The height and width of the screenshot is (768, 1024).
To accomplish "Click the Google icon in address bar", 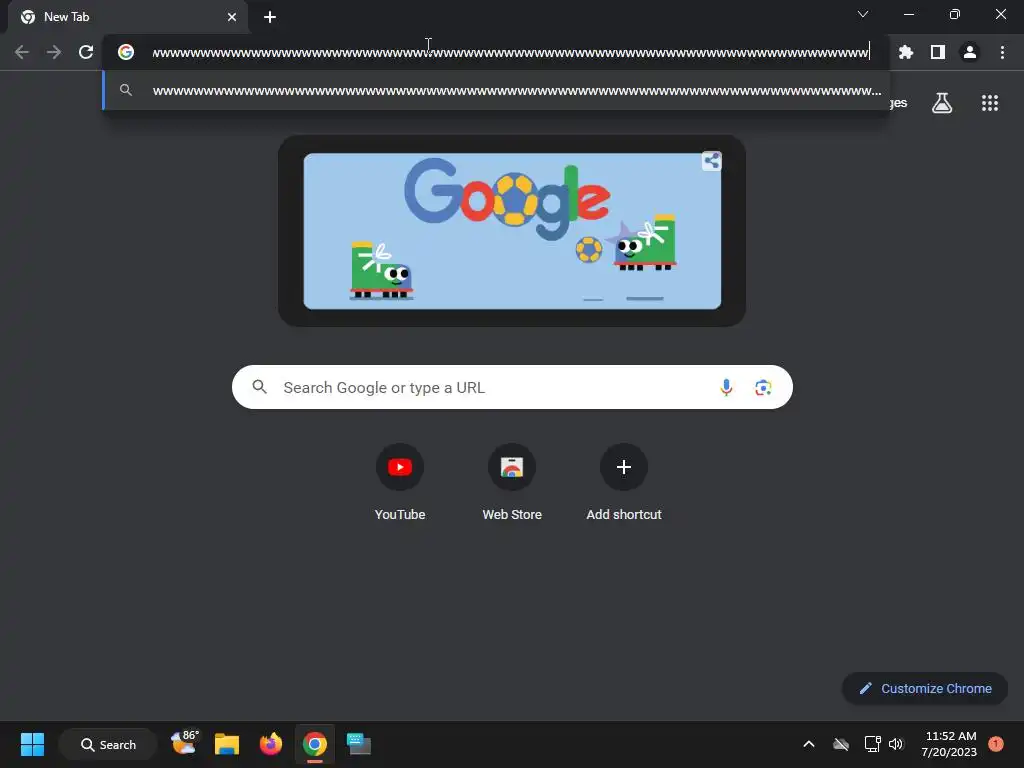I will 126,52.
